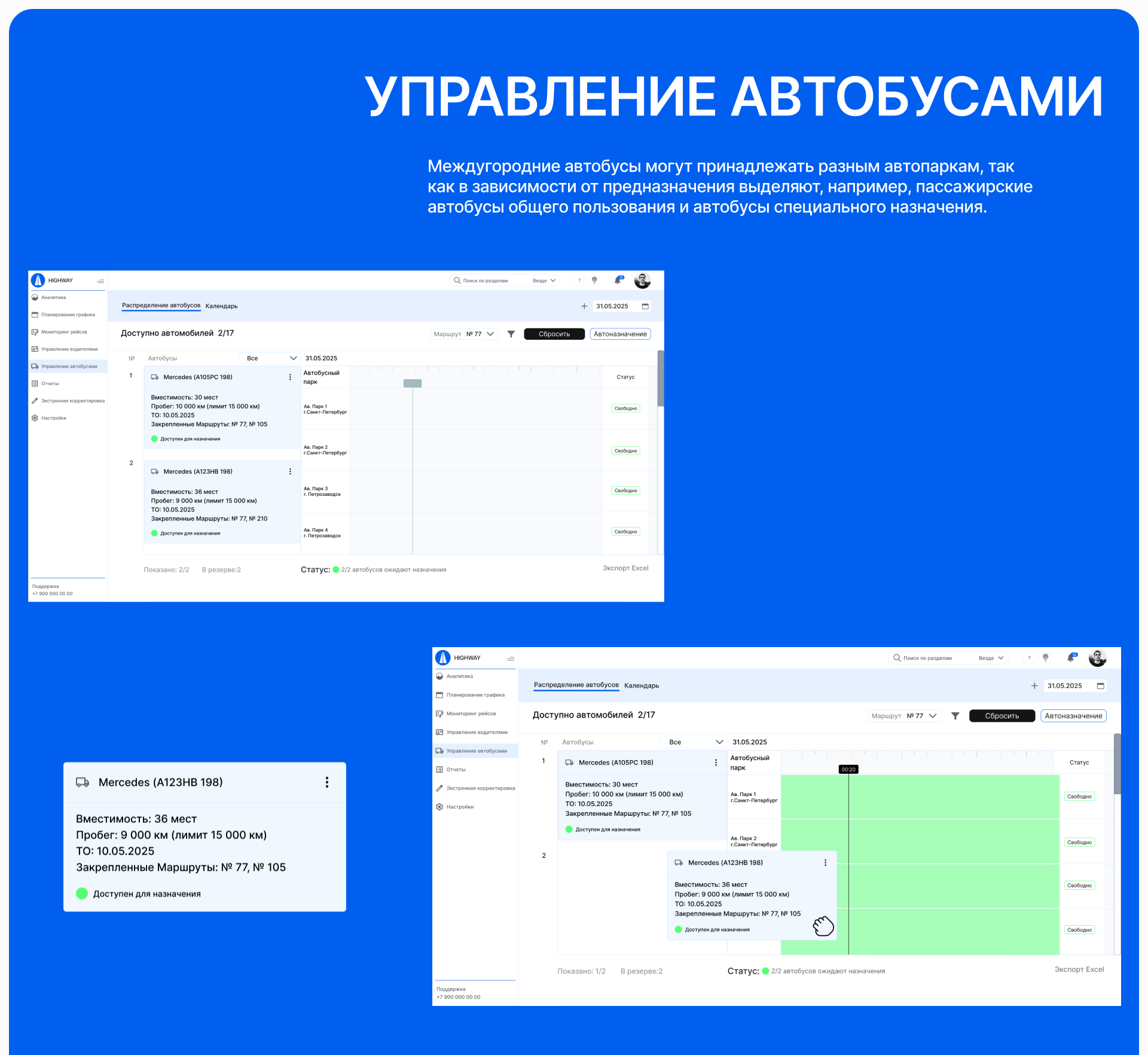This screenshot has height=1055, width=1148.
Task: Open Управление водителями in the upper window sidebar
Action: pyautogui.click(x=69, y=349)
